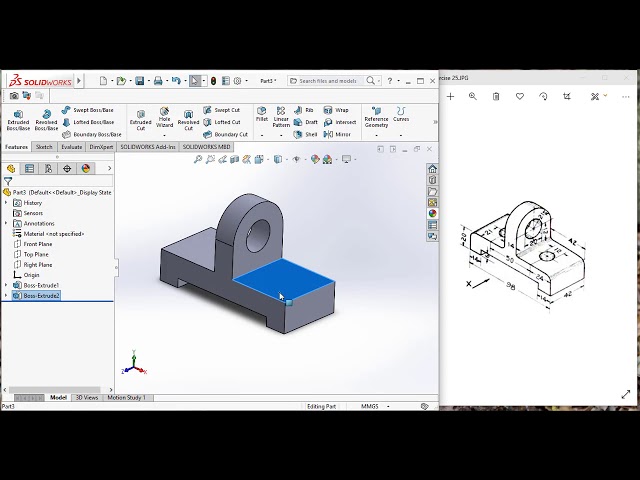Click Reference Geometry
The height and width of the screenshot is (480, 640).
(376, 117)
